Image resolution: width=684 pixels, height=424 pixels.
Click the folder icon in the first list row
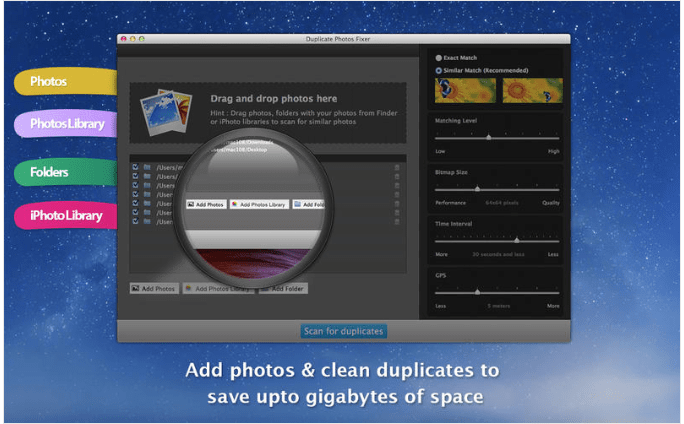[x=147, y=167]
